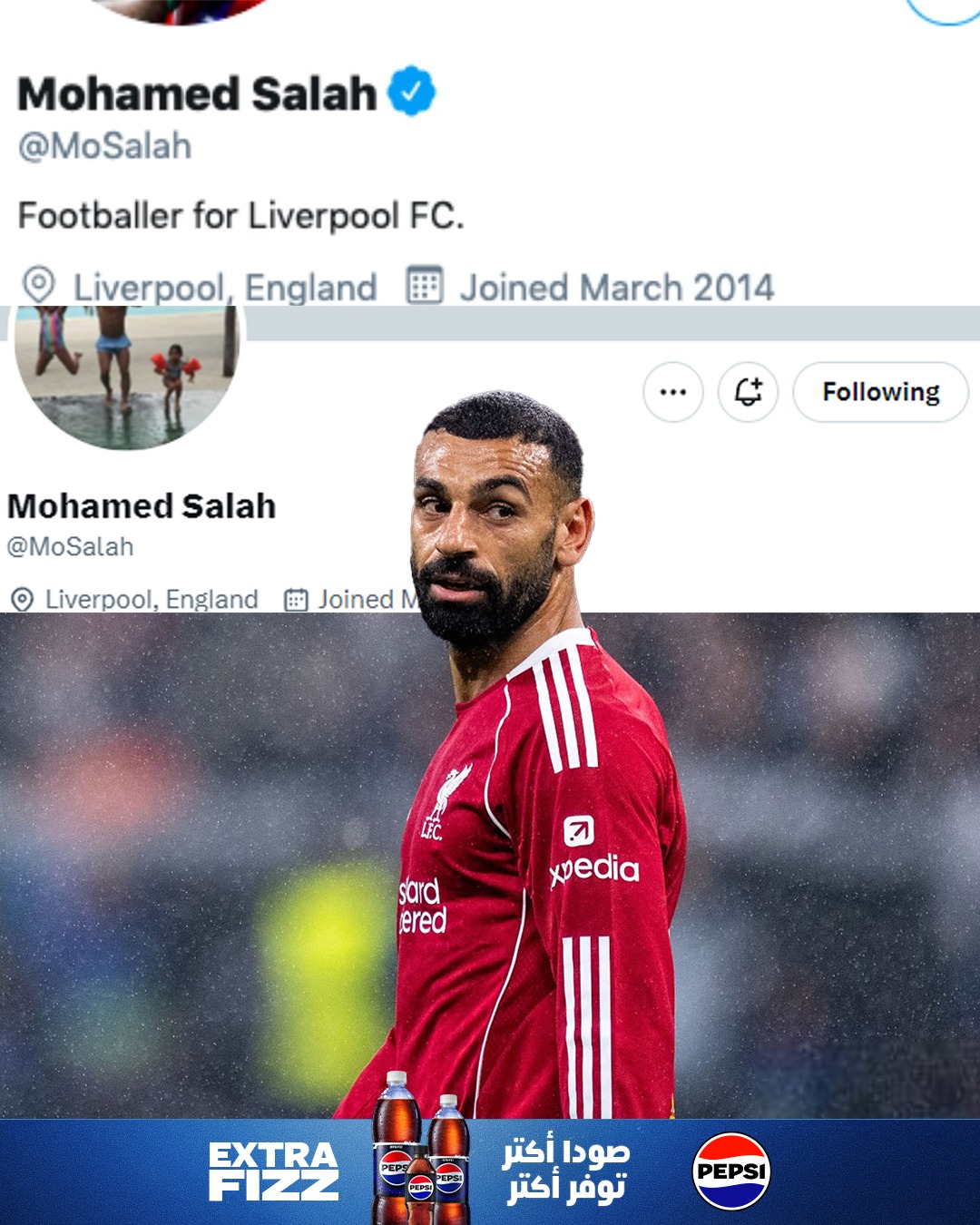Click the Arabic slogan text in Pepsi banner
The height and width of the screenshot is (1225, 980).
click(566, 1171)
